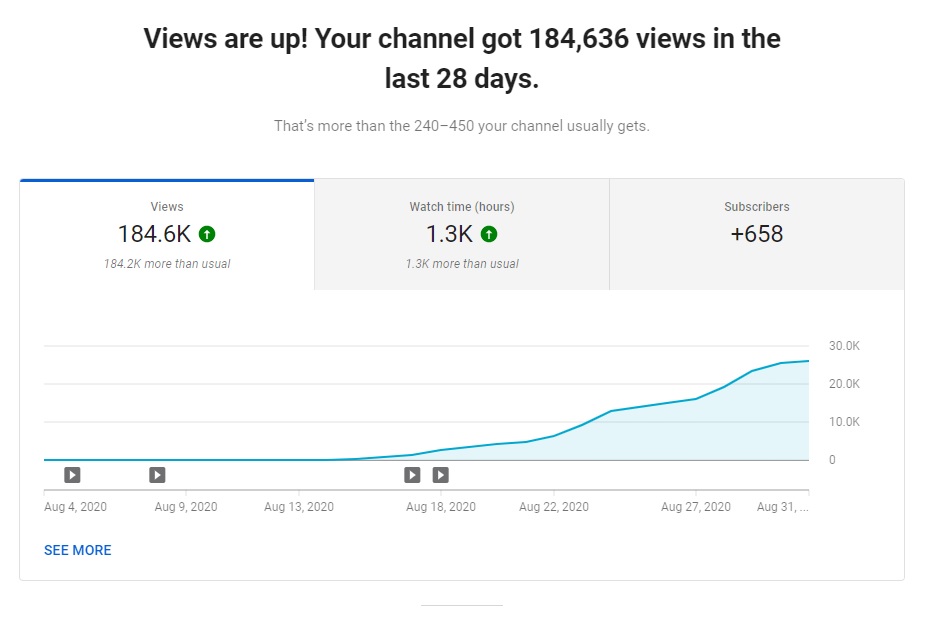This screenshot has height=618, width=925.
Task: Click the "240–450 your channel usually gets" subtitle
Action: pos(462,127)
